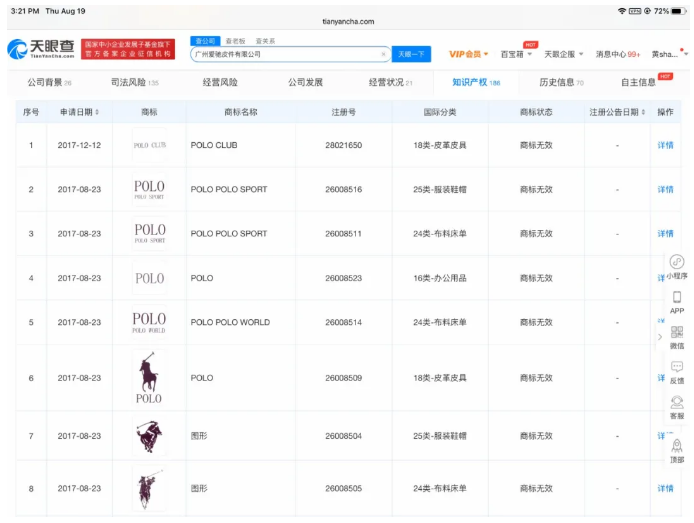
Task: Open the 消息中心 message center
Action: coord(617,54)
